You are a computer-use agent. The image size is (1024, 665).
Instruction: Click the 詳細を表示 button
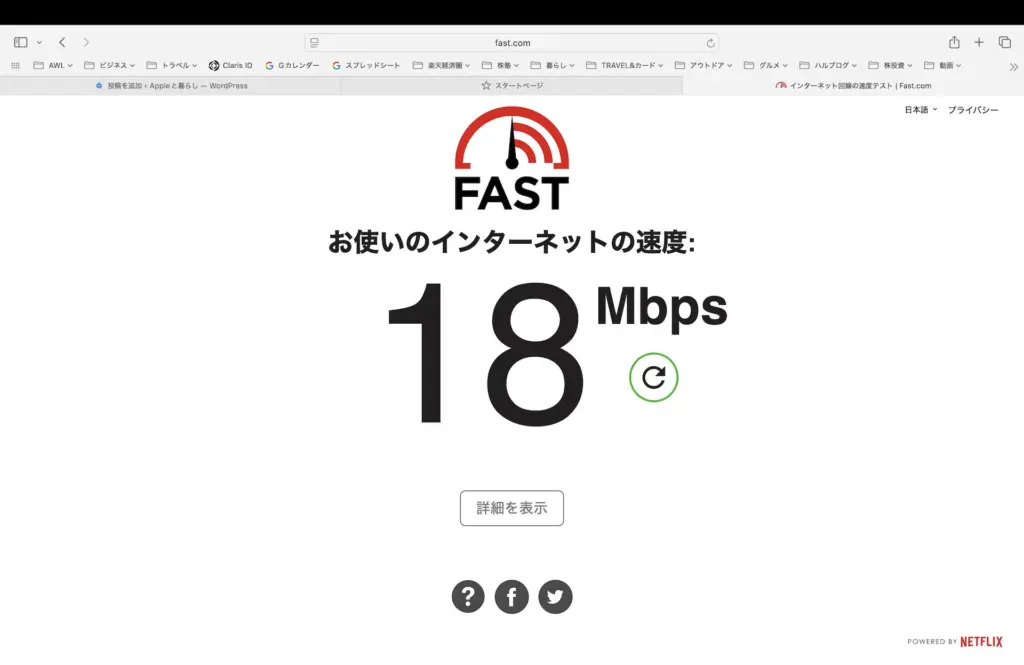(x=511, y=508)
